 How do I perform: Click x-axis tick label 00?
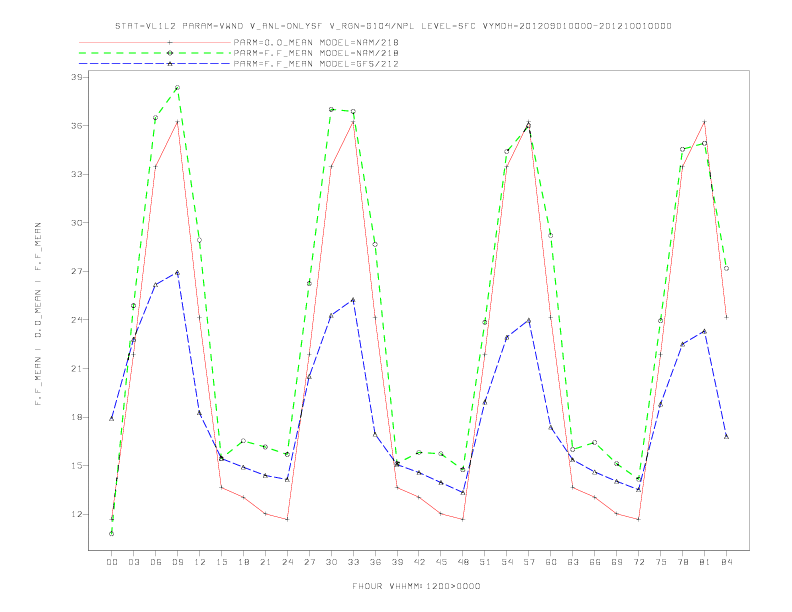point(112,562)
